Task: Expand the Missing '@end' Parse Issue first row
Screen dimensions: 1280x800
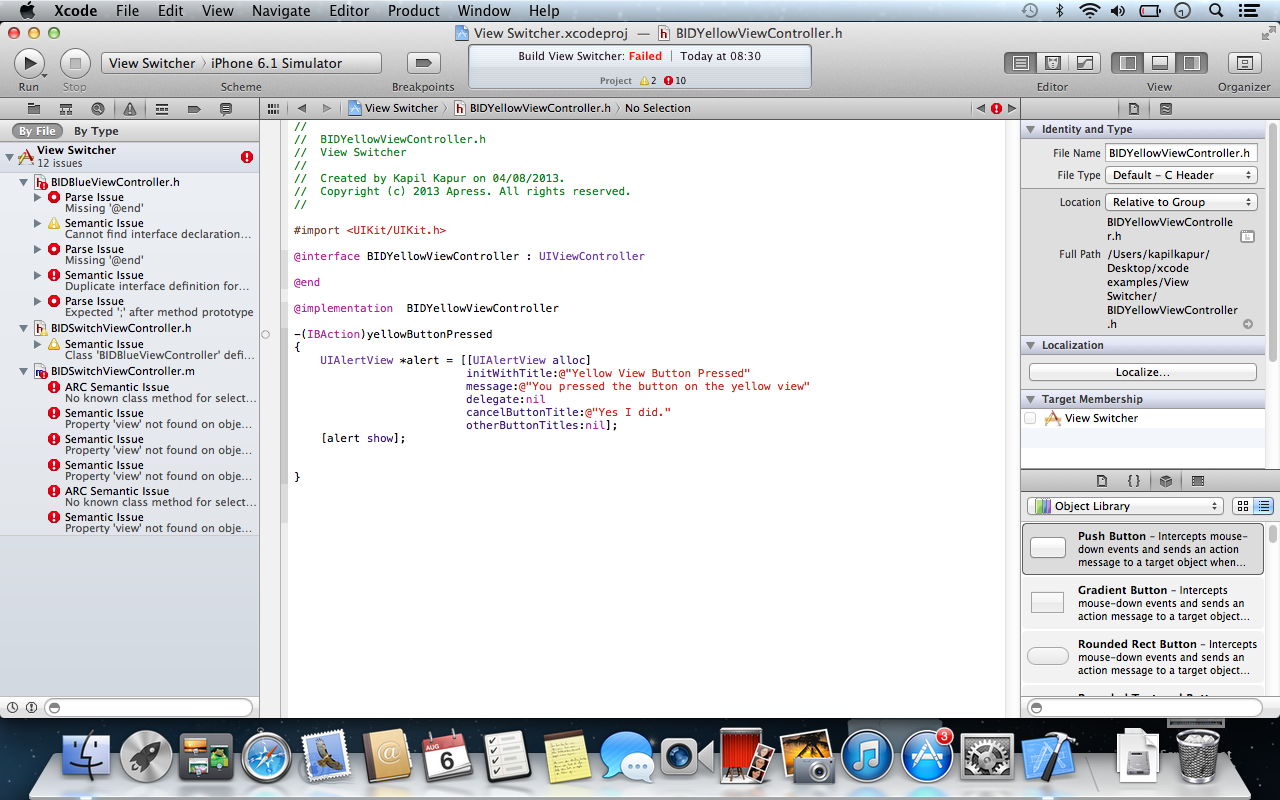Action: [x=38, y=198]
